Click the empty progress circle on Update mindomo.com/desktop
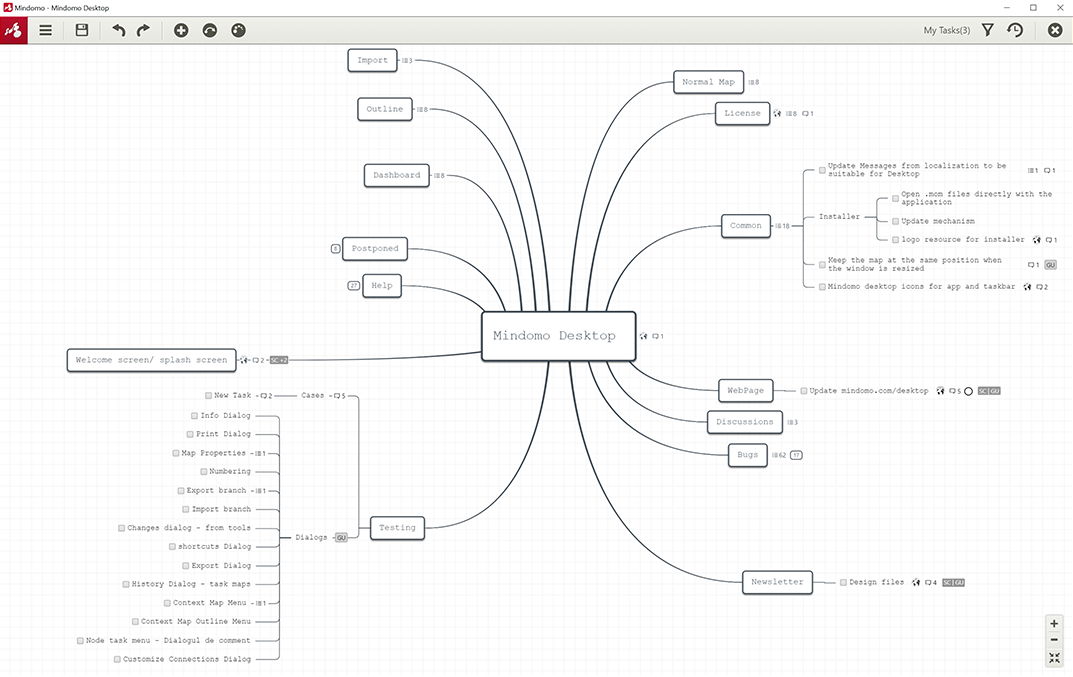This screenshot has height=677, width=1073. pos(968,392)
